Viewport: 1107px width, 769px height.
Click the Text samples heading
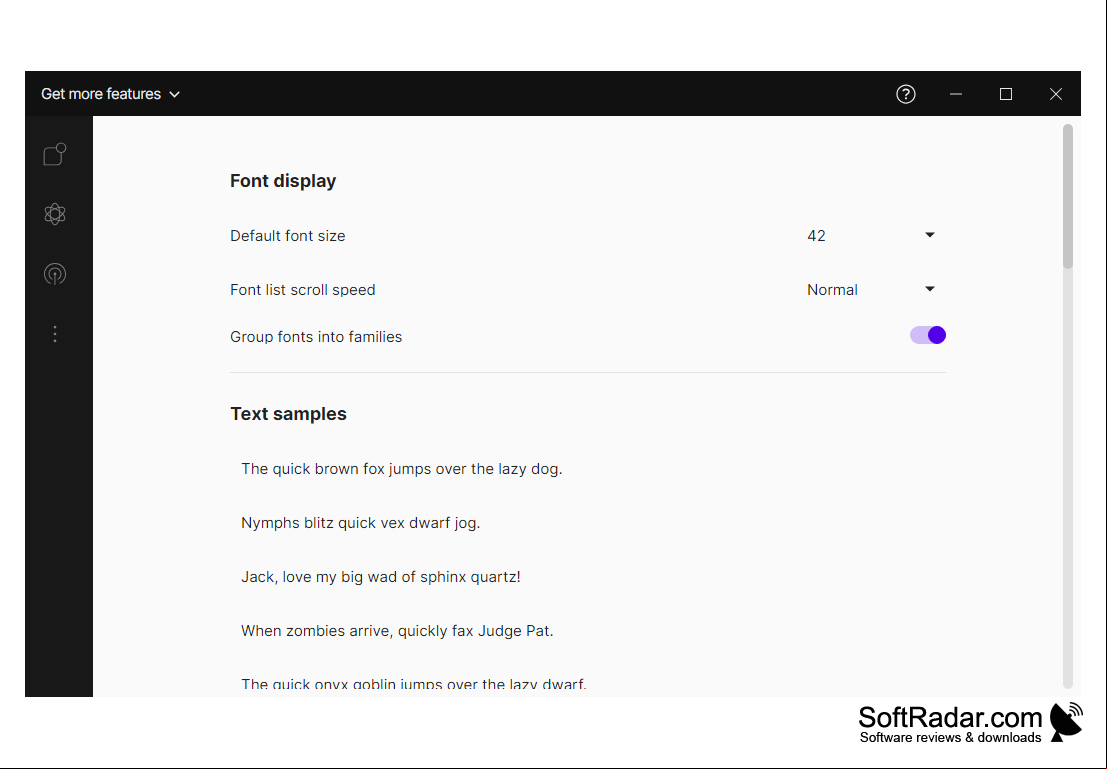click(x=288, y=414)
